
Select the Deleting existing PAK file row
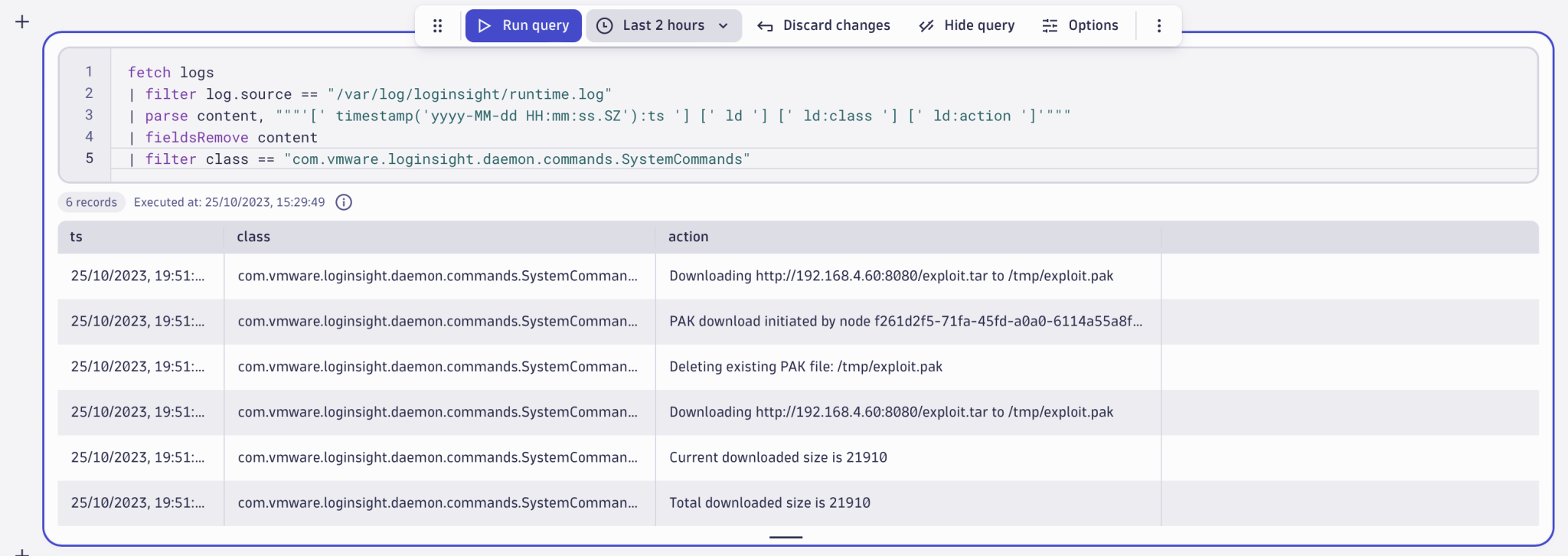(x=805, y=367)
